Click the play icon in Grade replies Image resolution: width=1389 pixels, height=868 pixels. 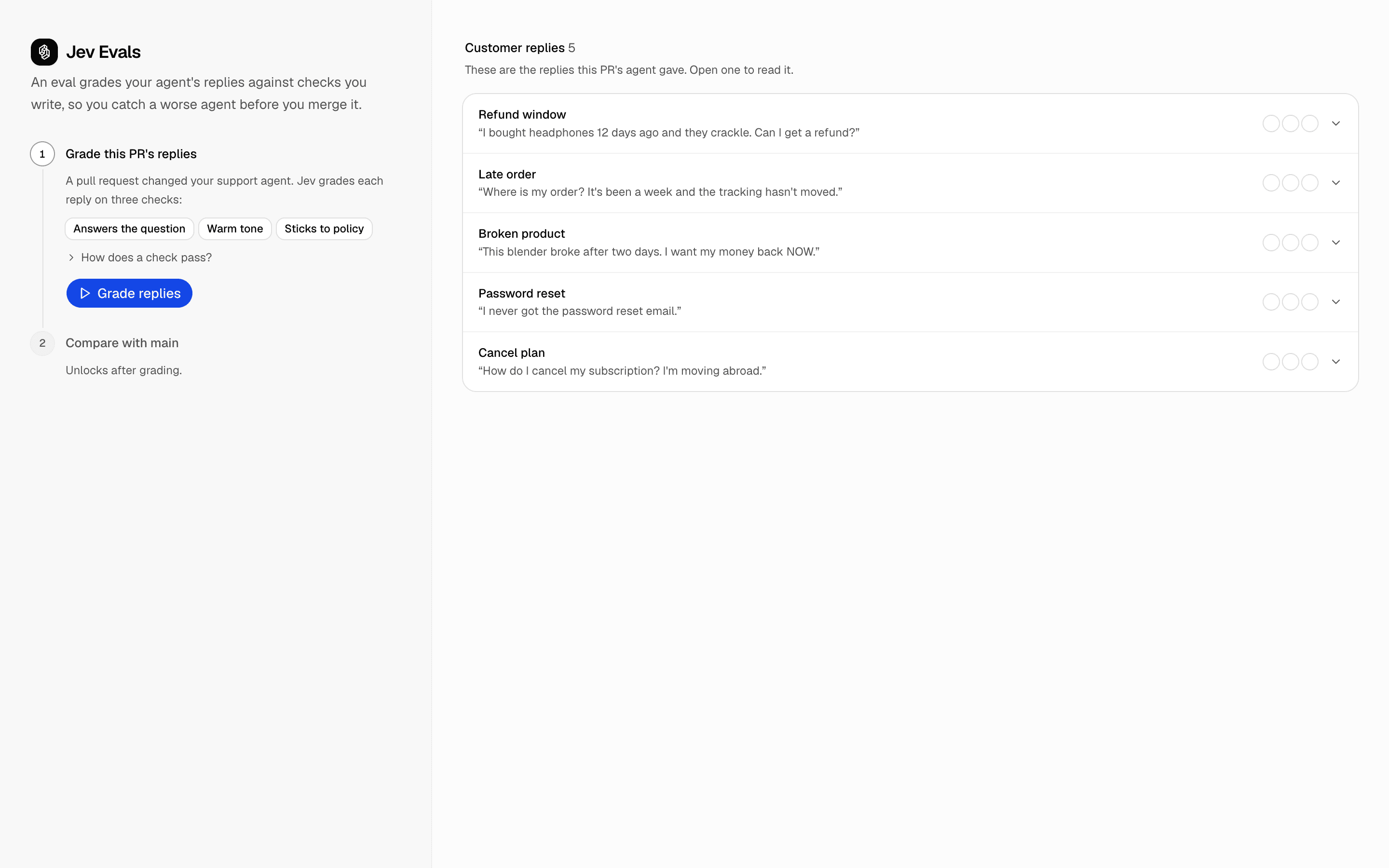pyautogui.click(x=85, y=293)
